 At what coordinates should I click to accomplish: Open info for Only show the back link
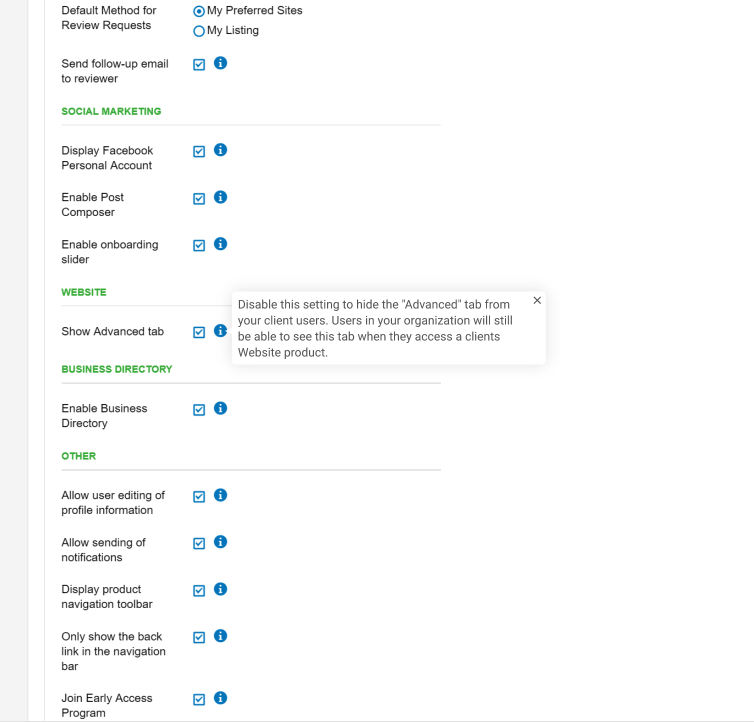tap(220, 636)
